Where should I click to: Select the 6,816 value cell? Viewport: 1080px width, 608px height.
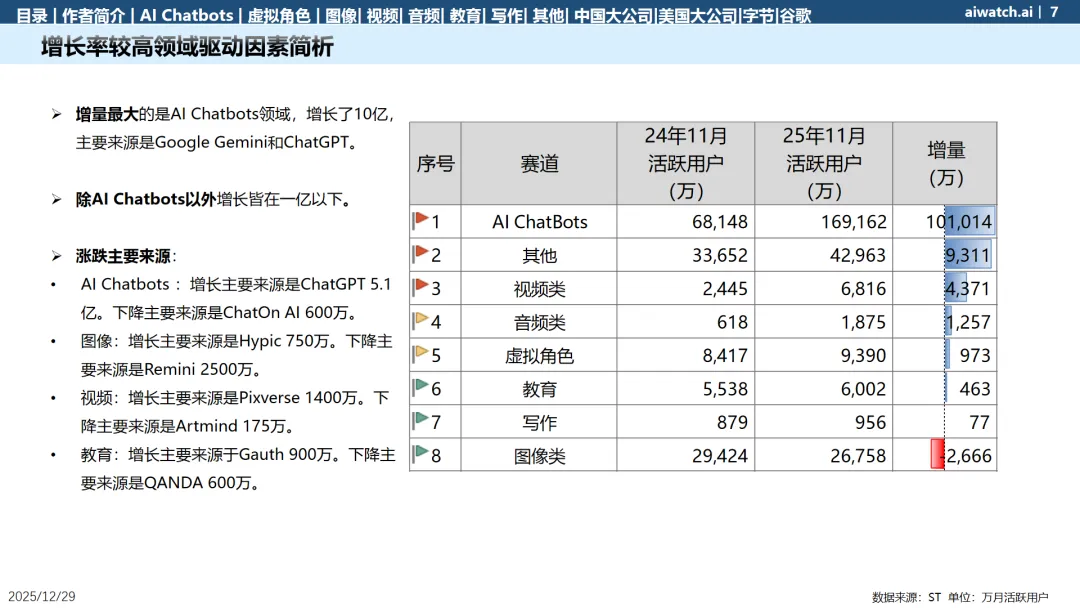[824, 289]
